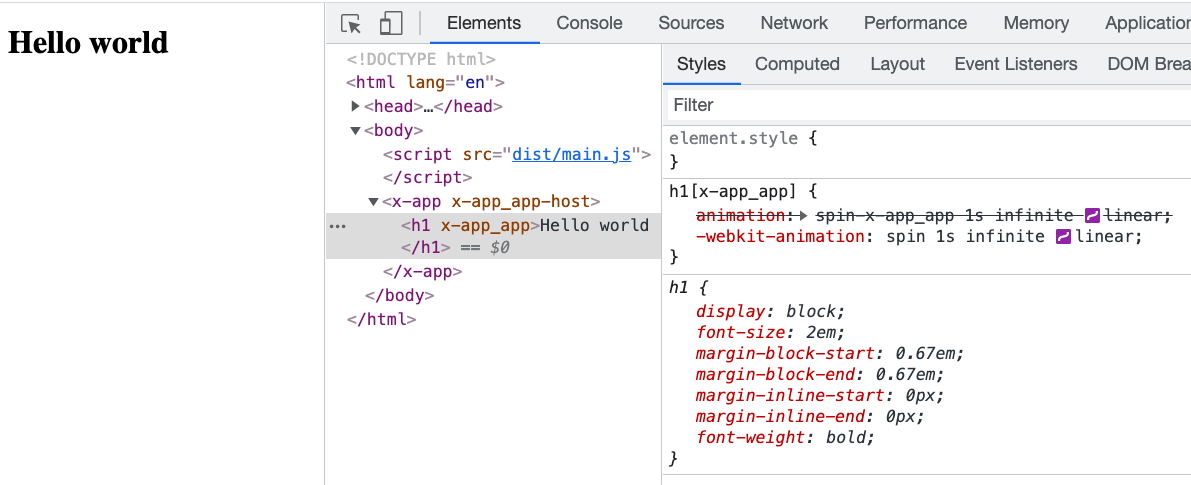Open the Application panel tab
1191x485 pixels.
(1148, 23)
